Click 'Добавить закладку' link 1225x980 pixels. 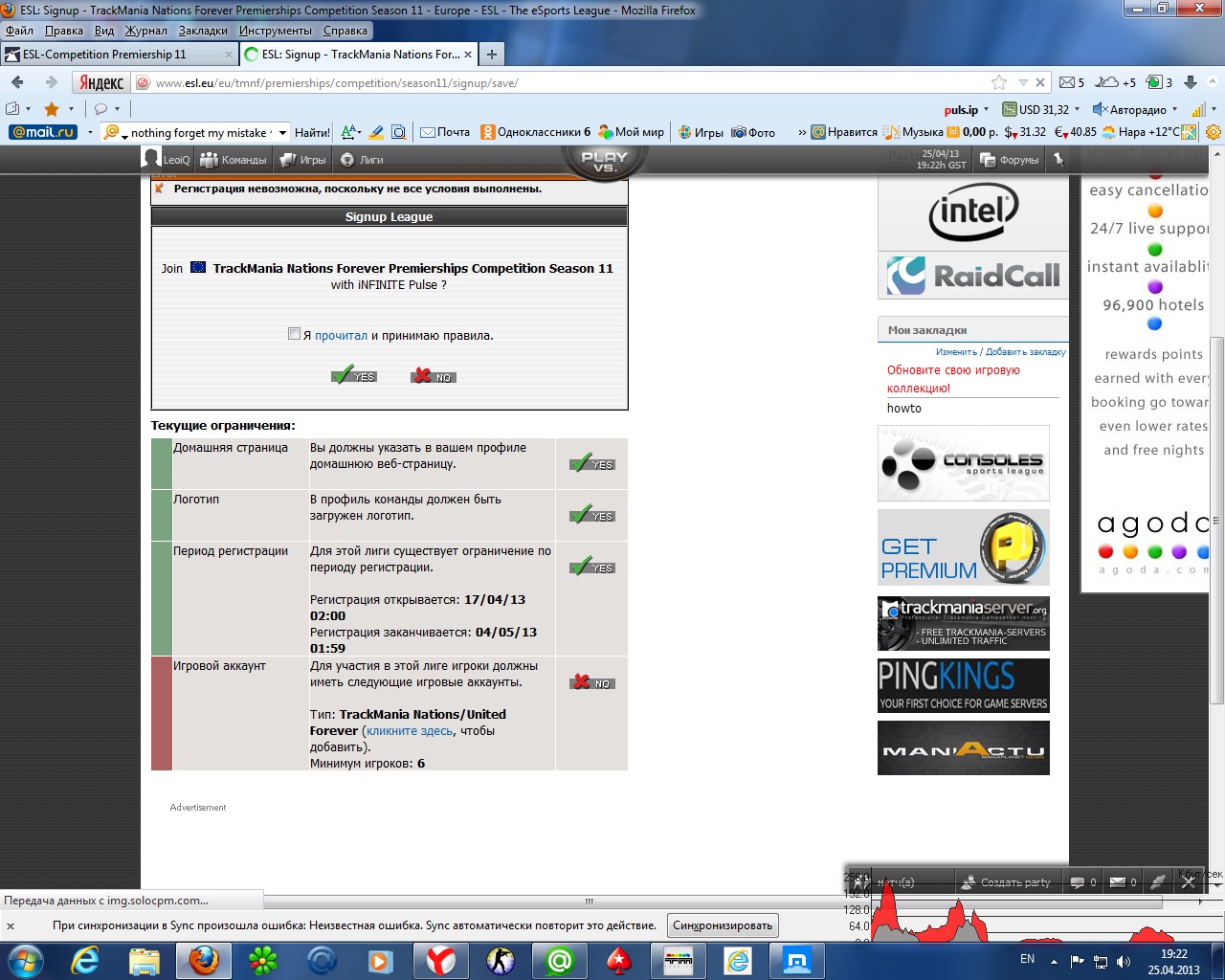point(1025,352)
